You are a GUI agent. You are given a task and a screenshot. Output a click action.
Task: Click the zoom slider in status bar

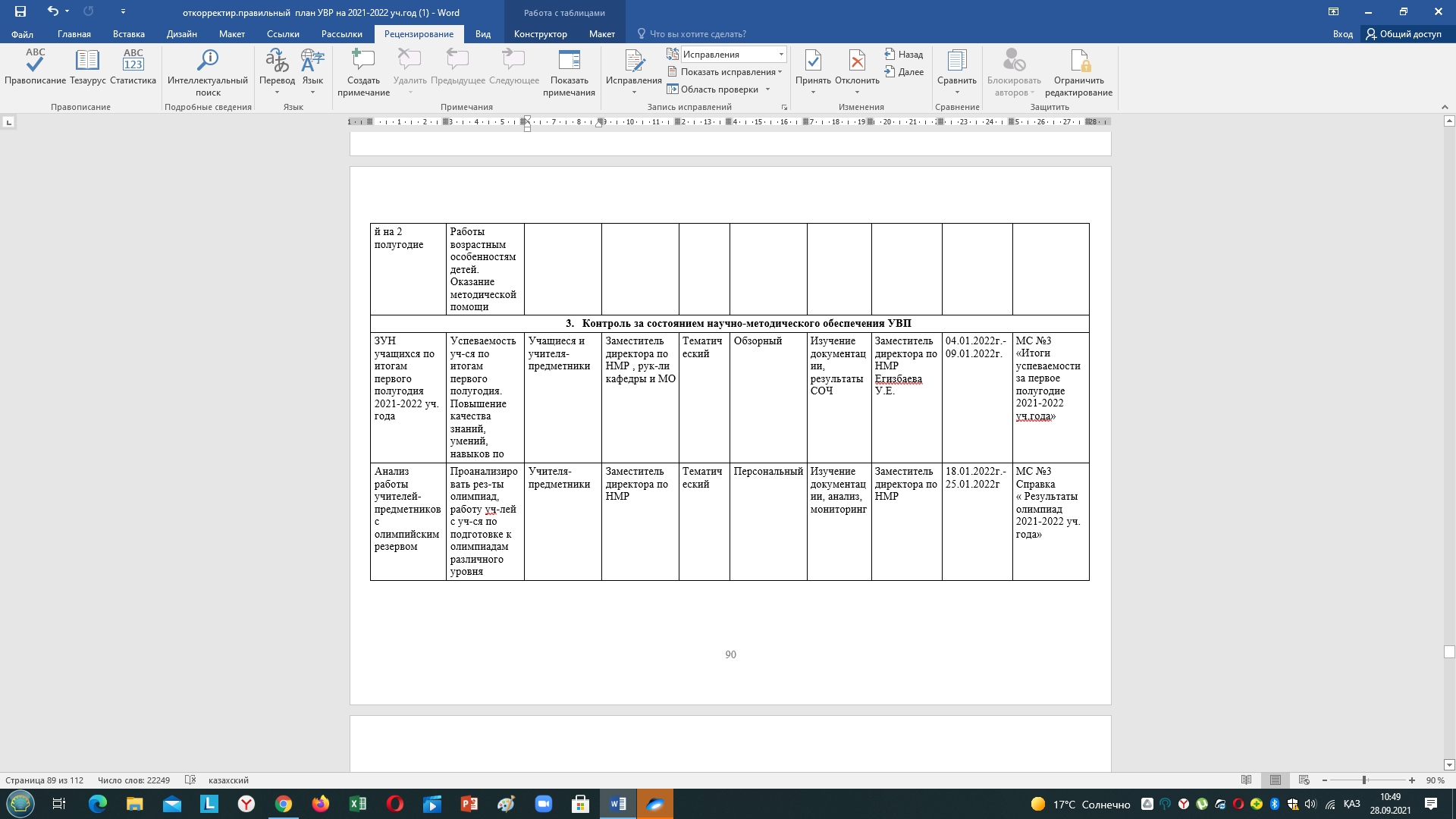tap(1363, 780)
